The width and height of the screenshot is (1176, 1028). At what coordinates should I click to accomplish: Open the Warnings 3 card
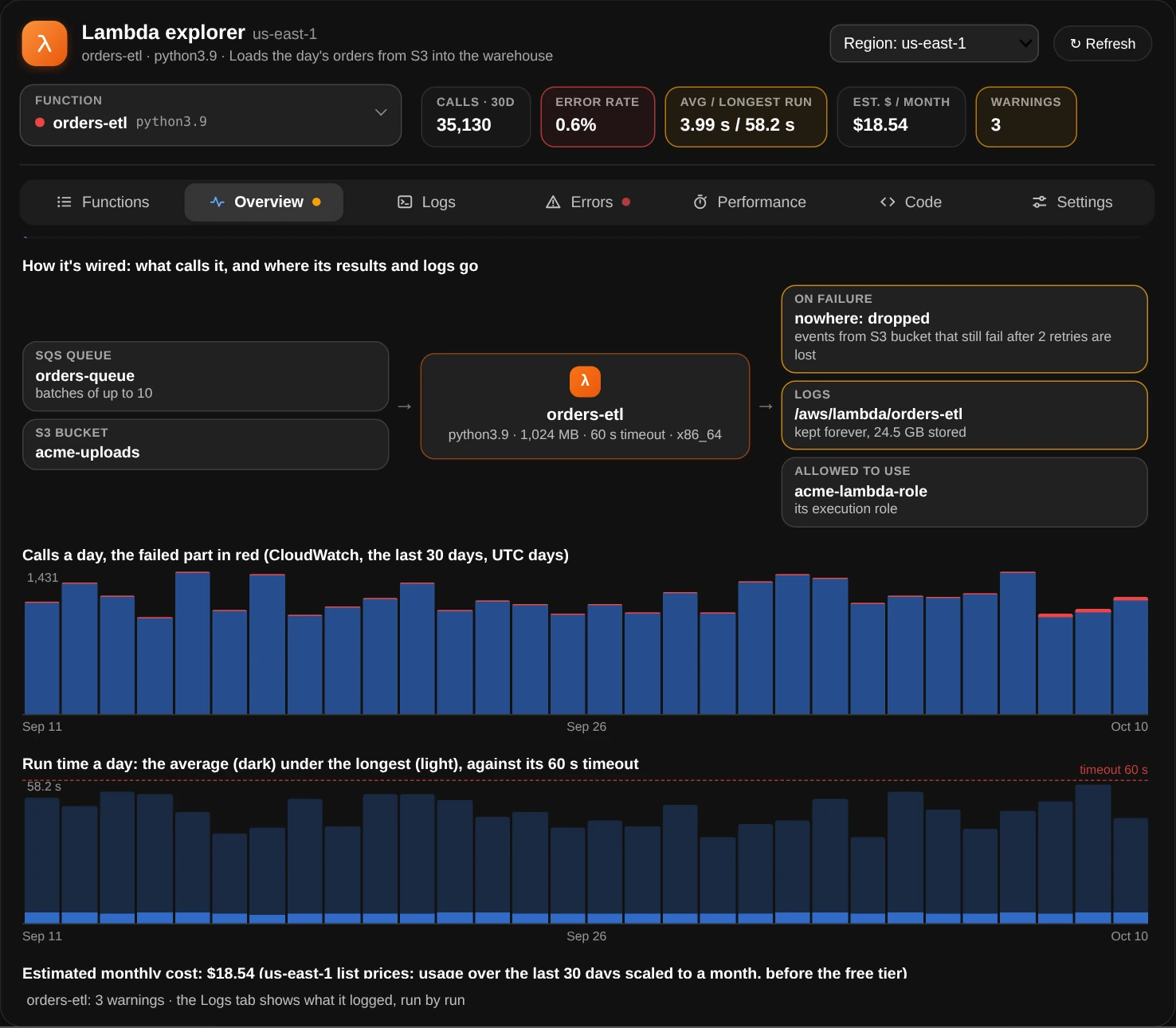tap(1026, 117)
